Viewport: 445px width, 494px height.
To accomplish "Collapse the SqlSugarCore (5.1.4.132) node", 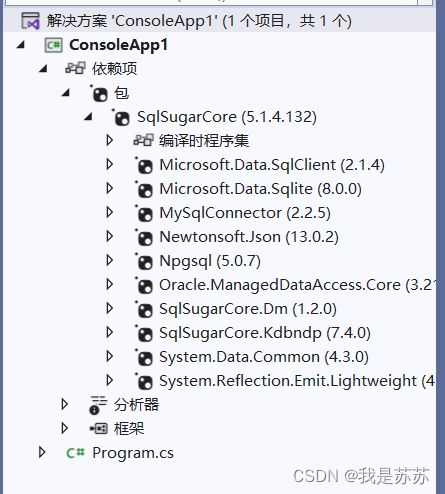I will (88, 116).
